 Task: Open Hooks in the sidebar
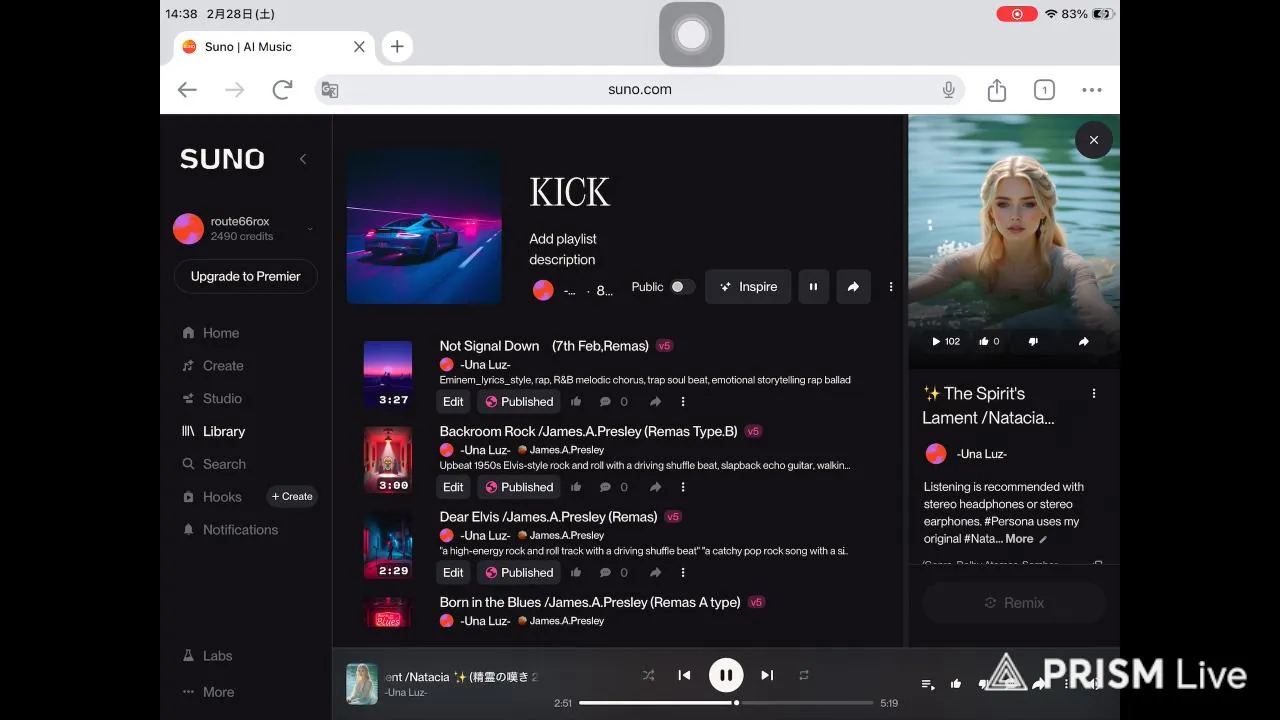[x=212, y=497]
